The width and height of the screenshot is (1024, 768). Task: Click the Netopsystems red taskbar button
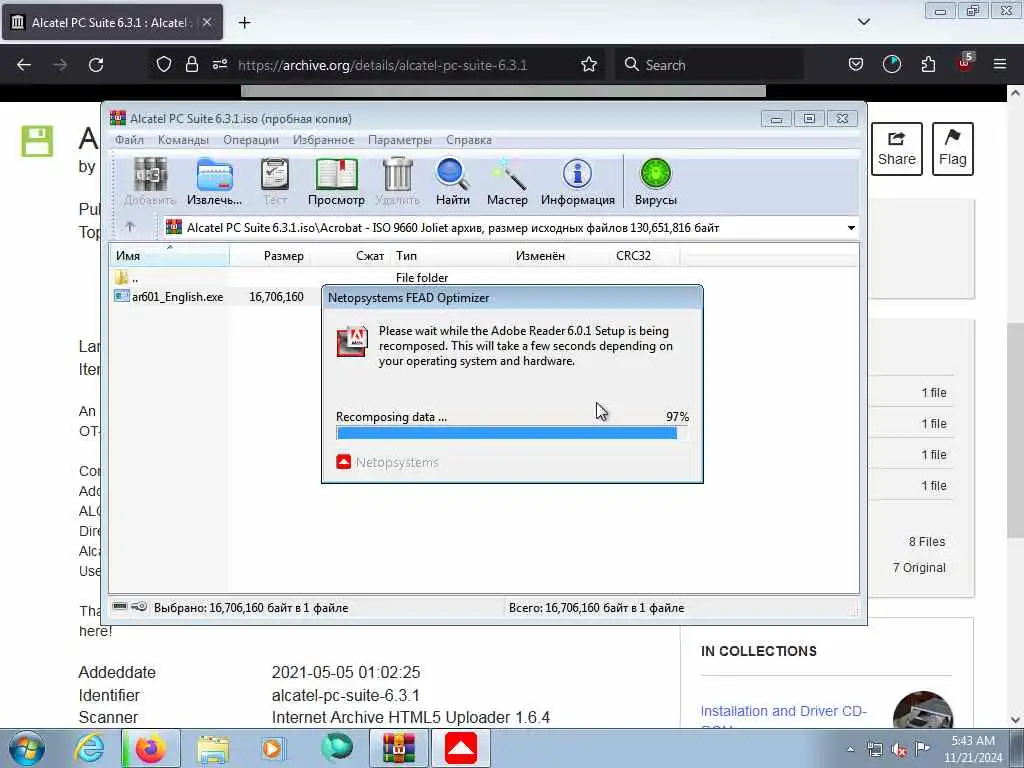(x=461, y=748)
